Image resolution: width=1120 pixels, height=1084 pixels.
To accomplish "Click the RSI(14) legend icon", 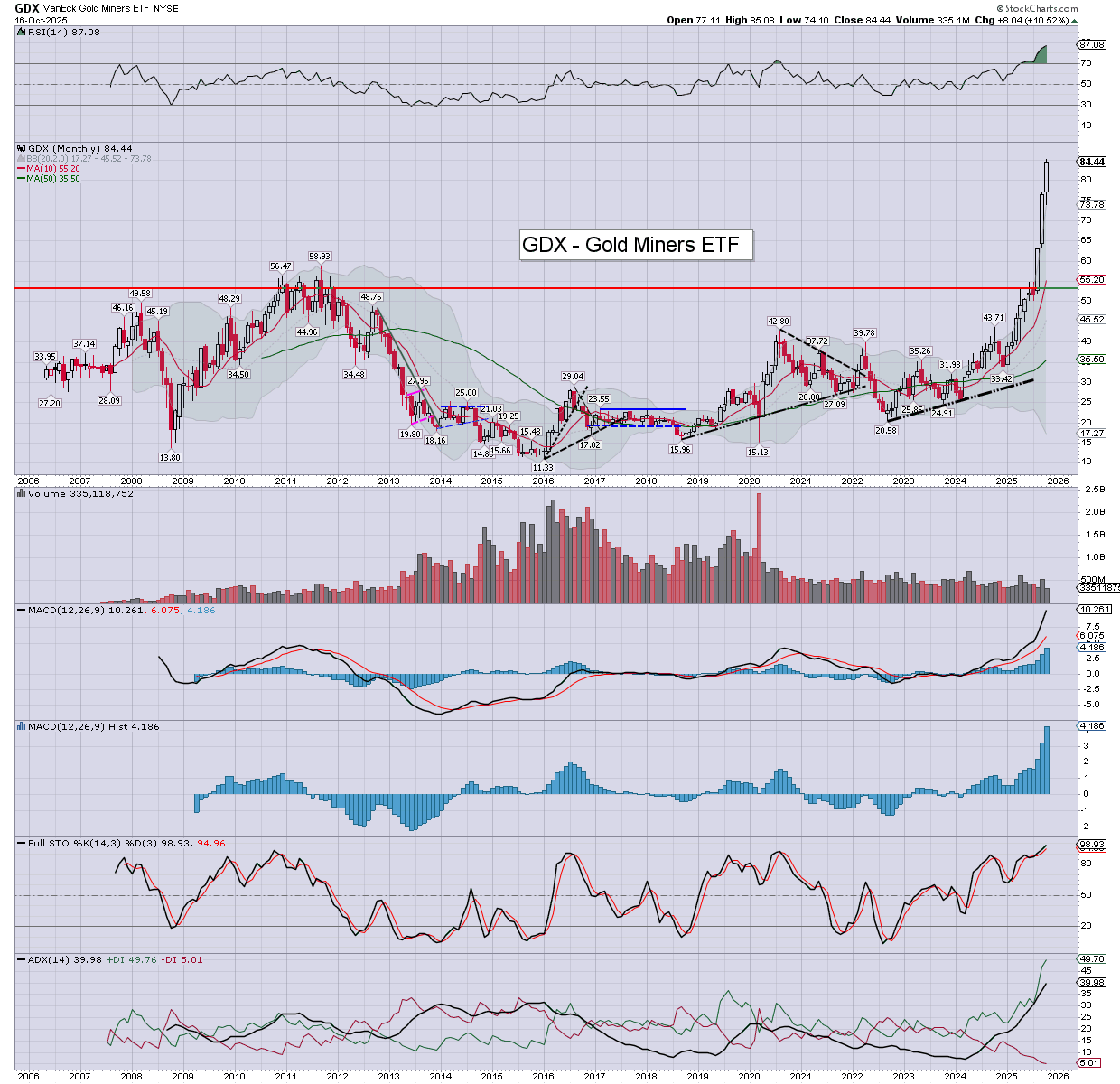I will [x=22, y=32].
